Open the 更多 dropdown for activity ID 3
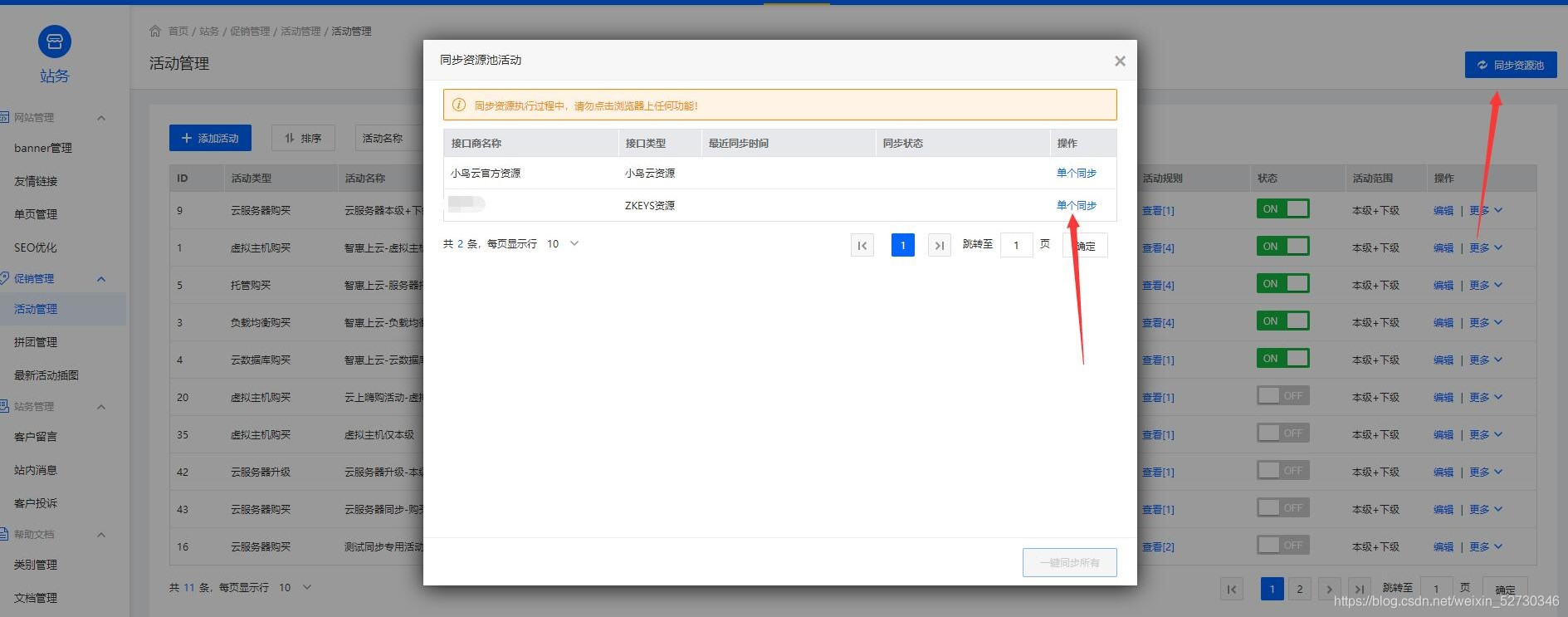Image resolution: width=1568 pixels, height=617 pixels. (x=1486, y=322)
